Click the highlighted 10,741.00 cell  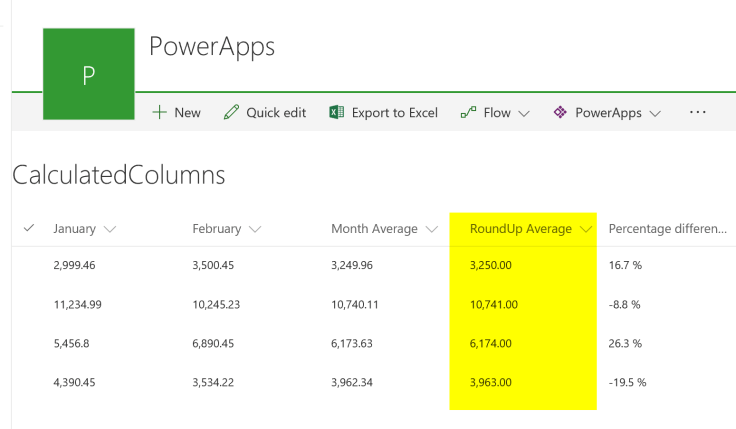(494, 304)
